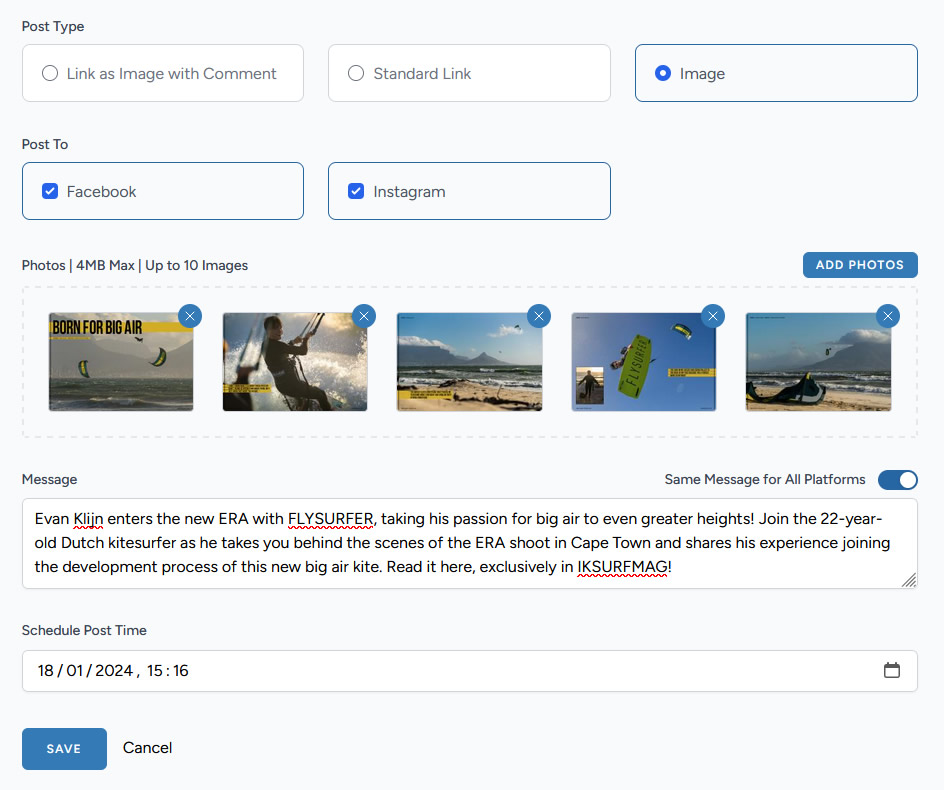Remove the last photo with kite on sand
This screenshot has height=790, width=944.
click(x=887, y=316)
